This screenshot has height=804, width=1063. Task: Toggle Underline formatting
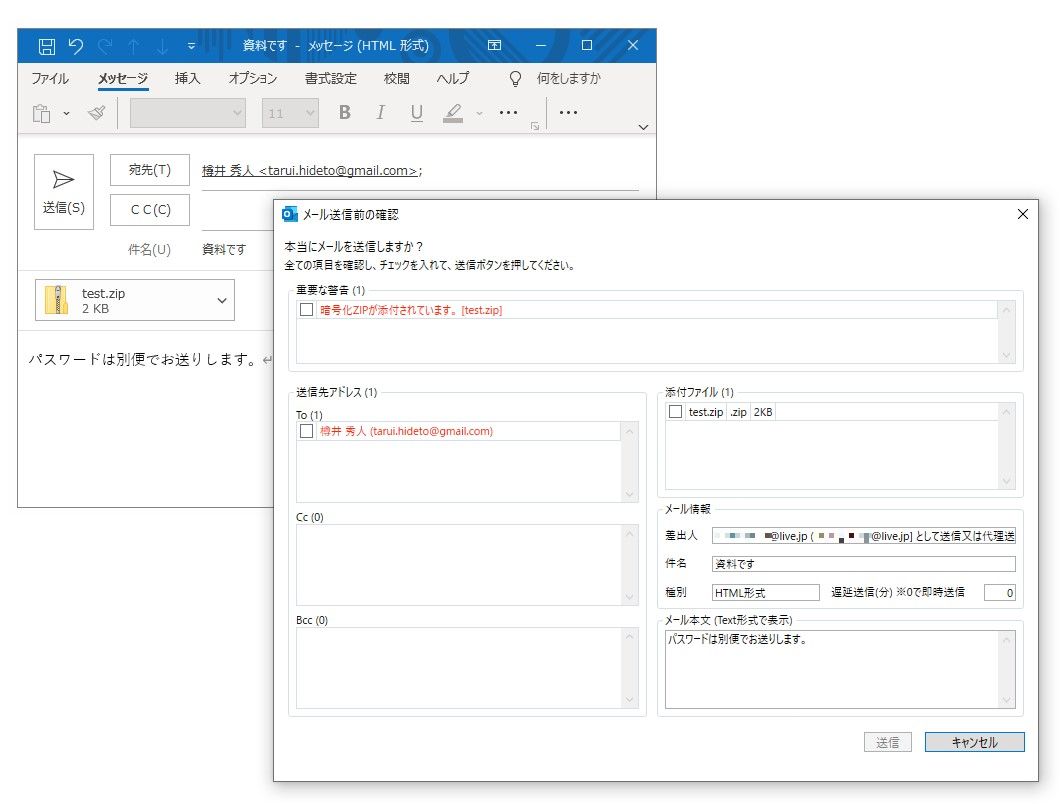(x=417, y=113)
